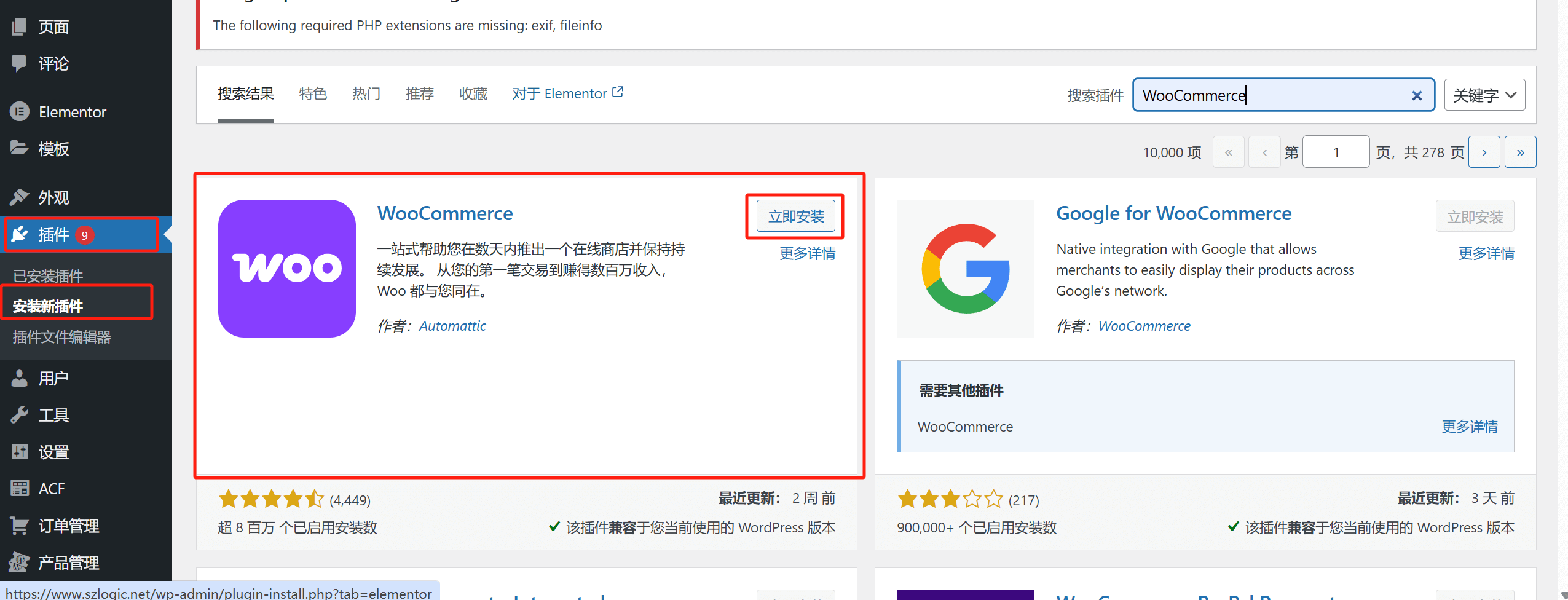Image resolution: width=1568 pixels, height=600 pixels.
Task: Open the Users (用户) person icon
Action: tap(19, 378)
